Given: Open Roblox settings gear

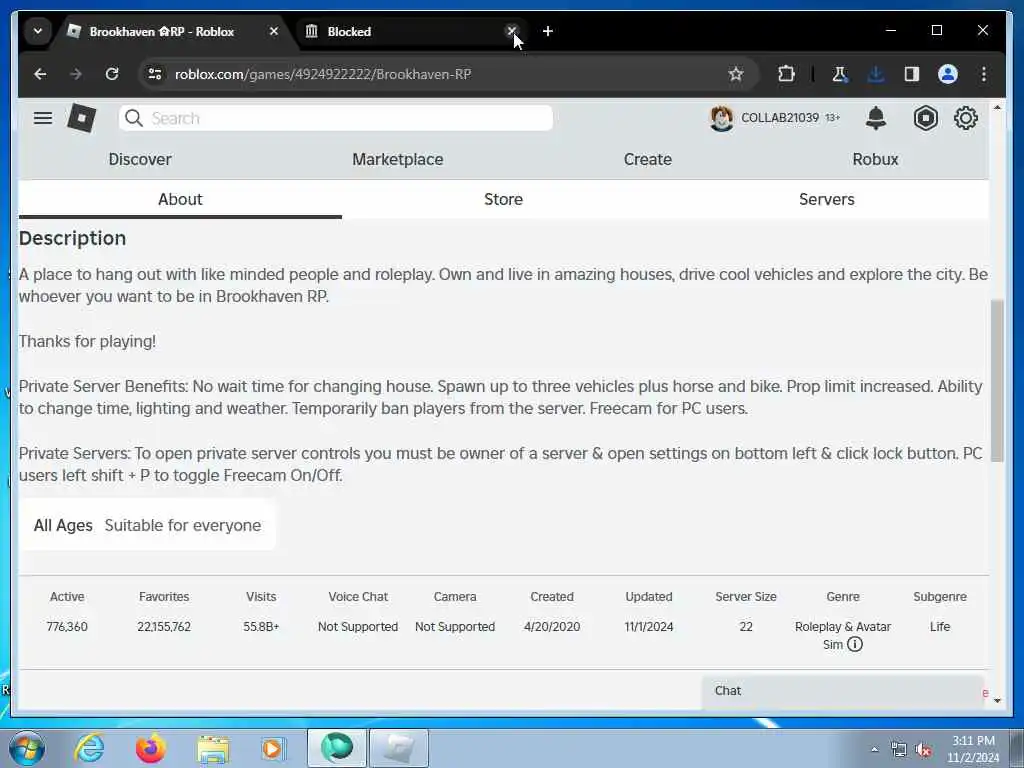Looking at the screenshot, I should tap(966, 118).
